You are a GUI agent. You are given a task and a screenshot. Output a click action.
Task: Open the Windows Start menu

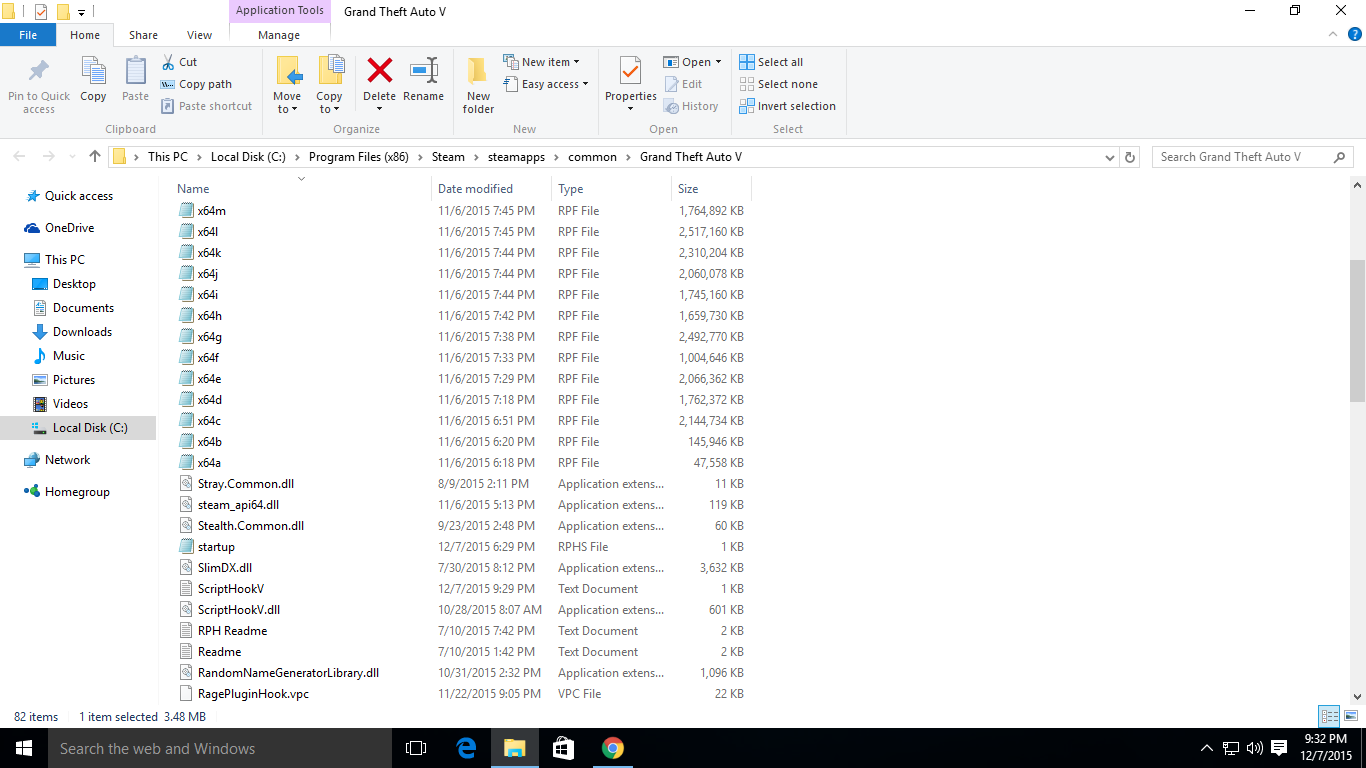[24, 748]
